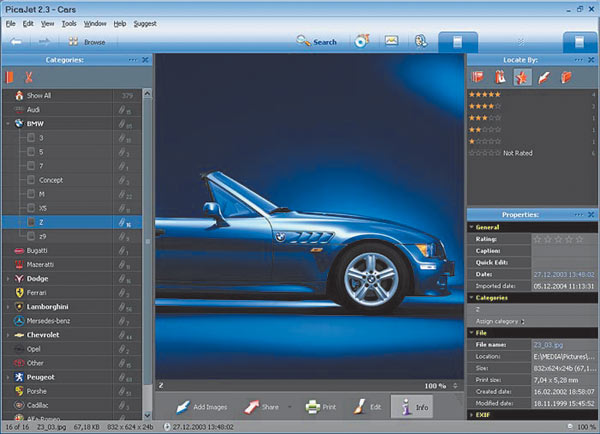Tick the checkbox for BMW 7
The height and width of the screenshot is (434, 600).
coord(31,166)
